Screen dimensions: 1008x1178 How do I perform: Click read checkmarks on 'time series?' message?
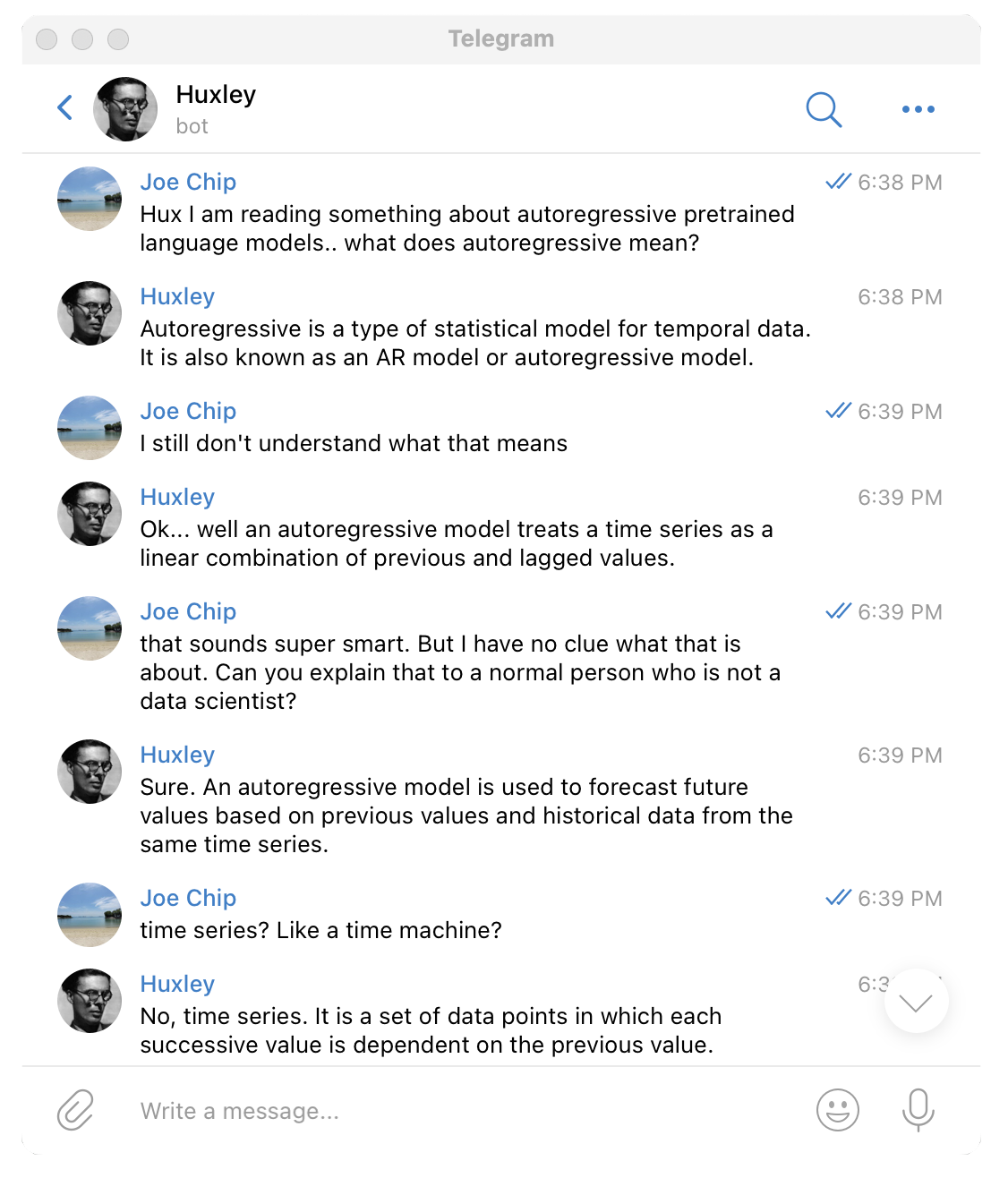(838, 898)
